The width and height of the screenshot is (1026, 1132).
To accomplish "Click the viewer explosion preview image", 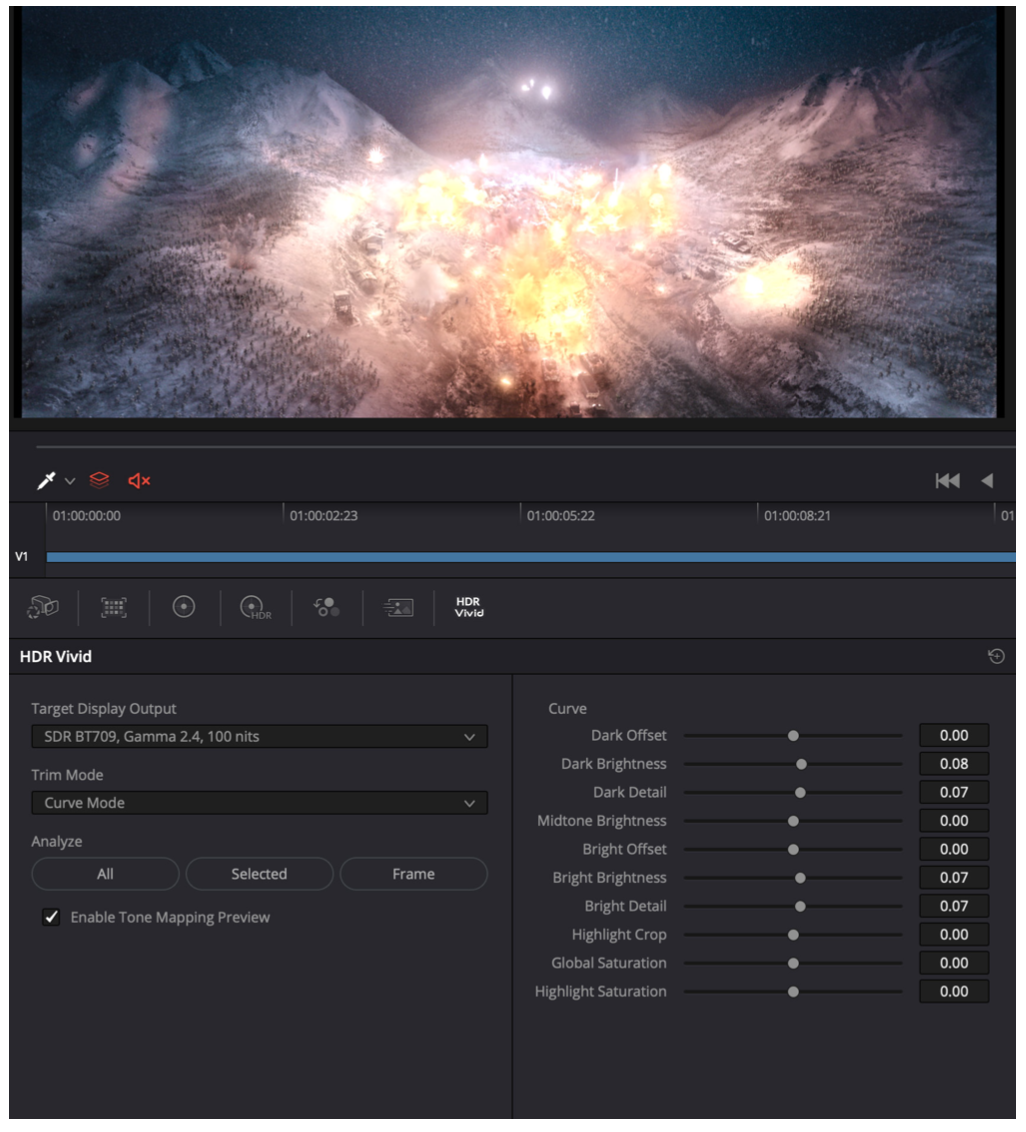I will (x=509, y=212).
